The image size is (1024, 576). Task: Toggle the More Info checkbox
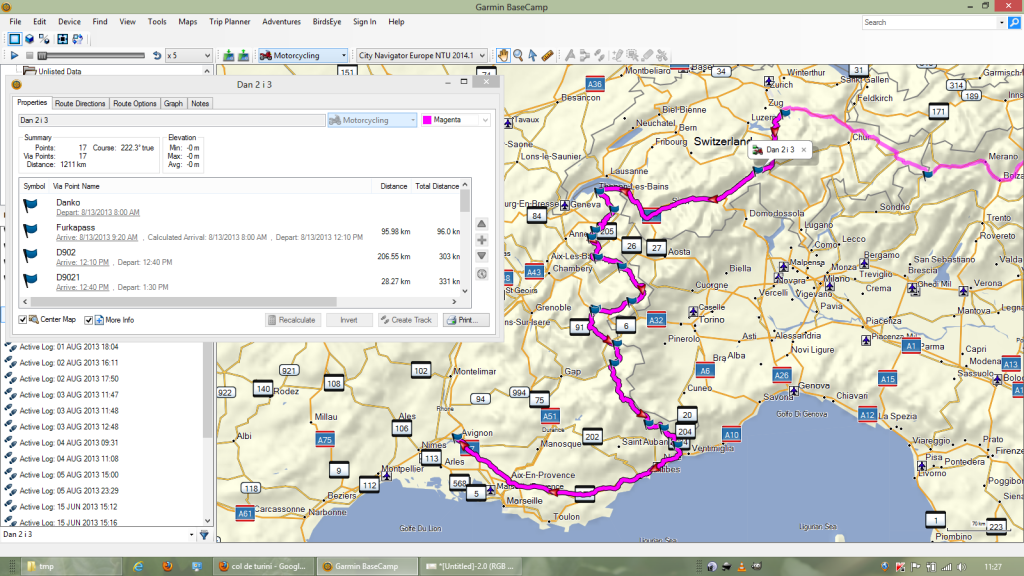(88, 320)
